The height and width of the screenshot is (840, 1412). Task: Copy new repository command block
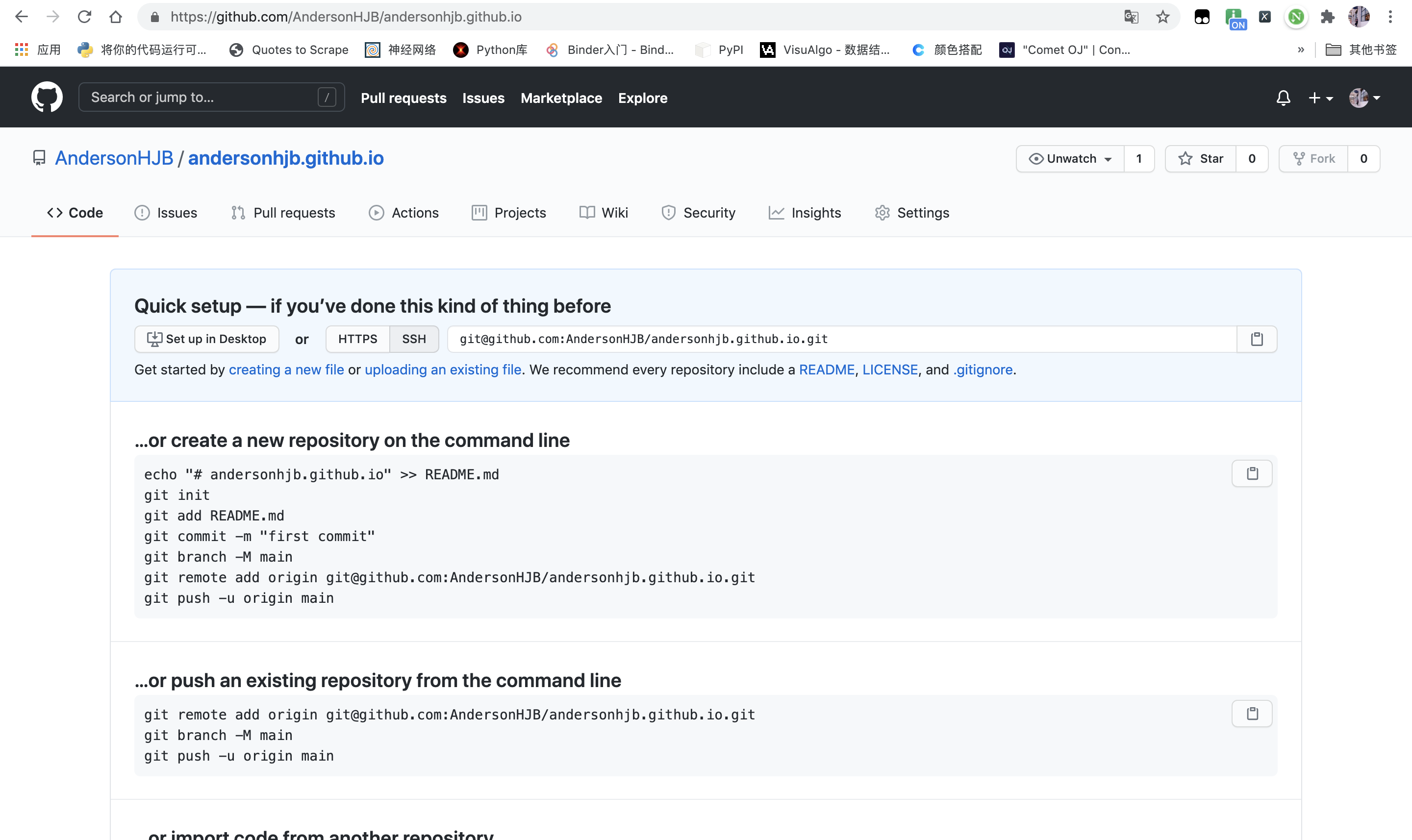1252,473
